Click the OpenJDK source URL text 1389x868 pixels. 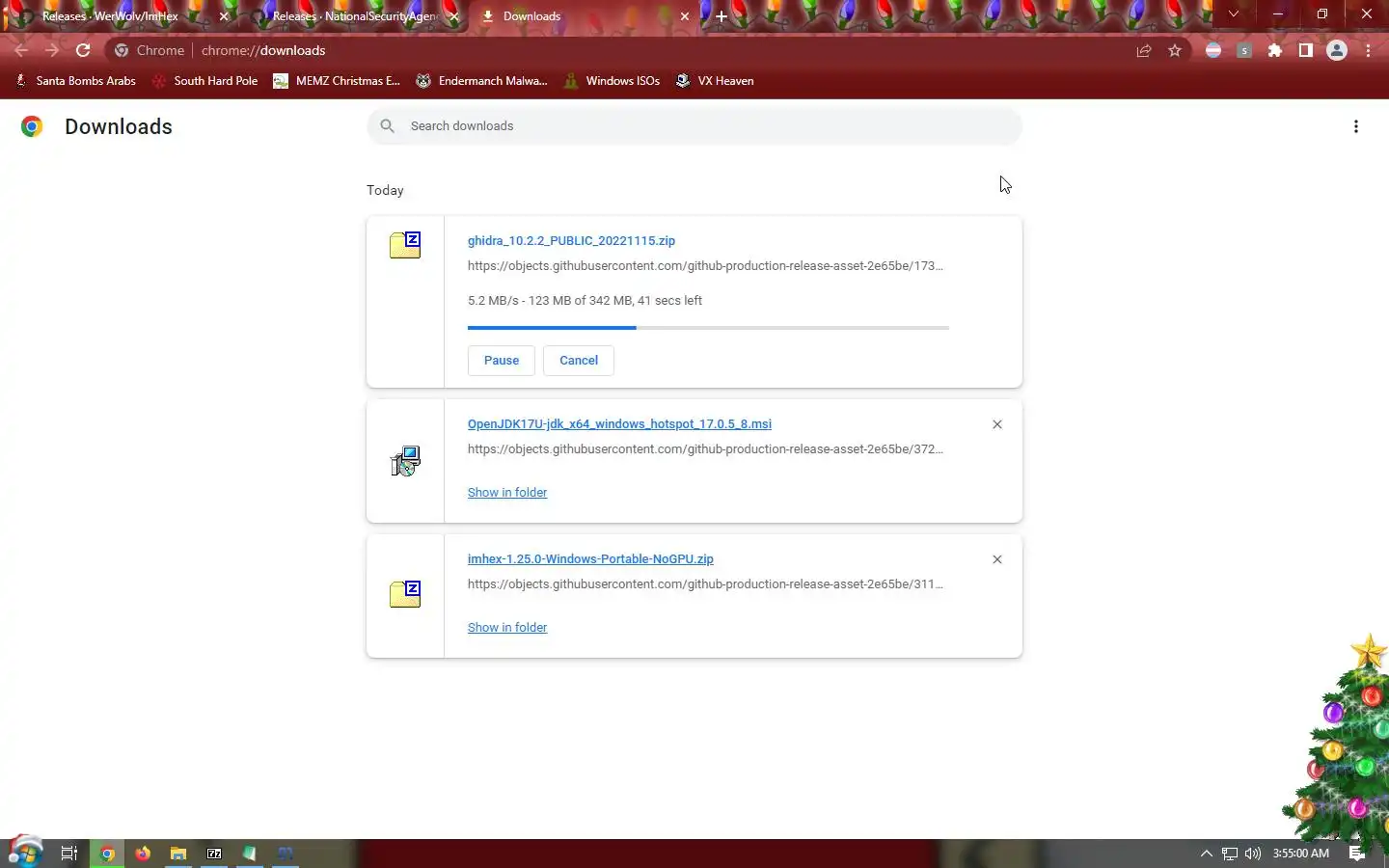pyautogui.click(x=705, y=449)
